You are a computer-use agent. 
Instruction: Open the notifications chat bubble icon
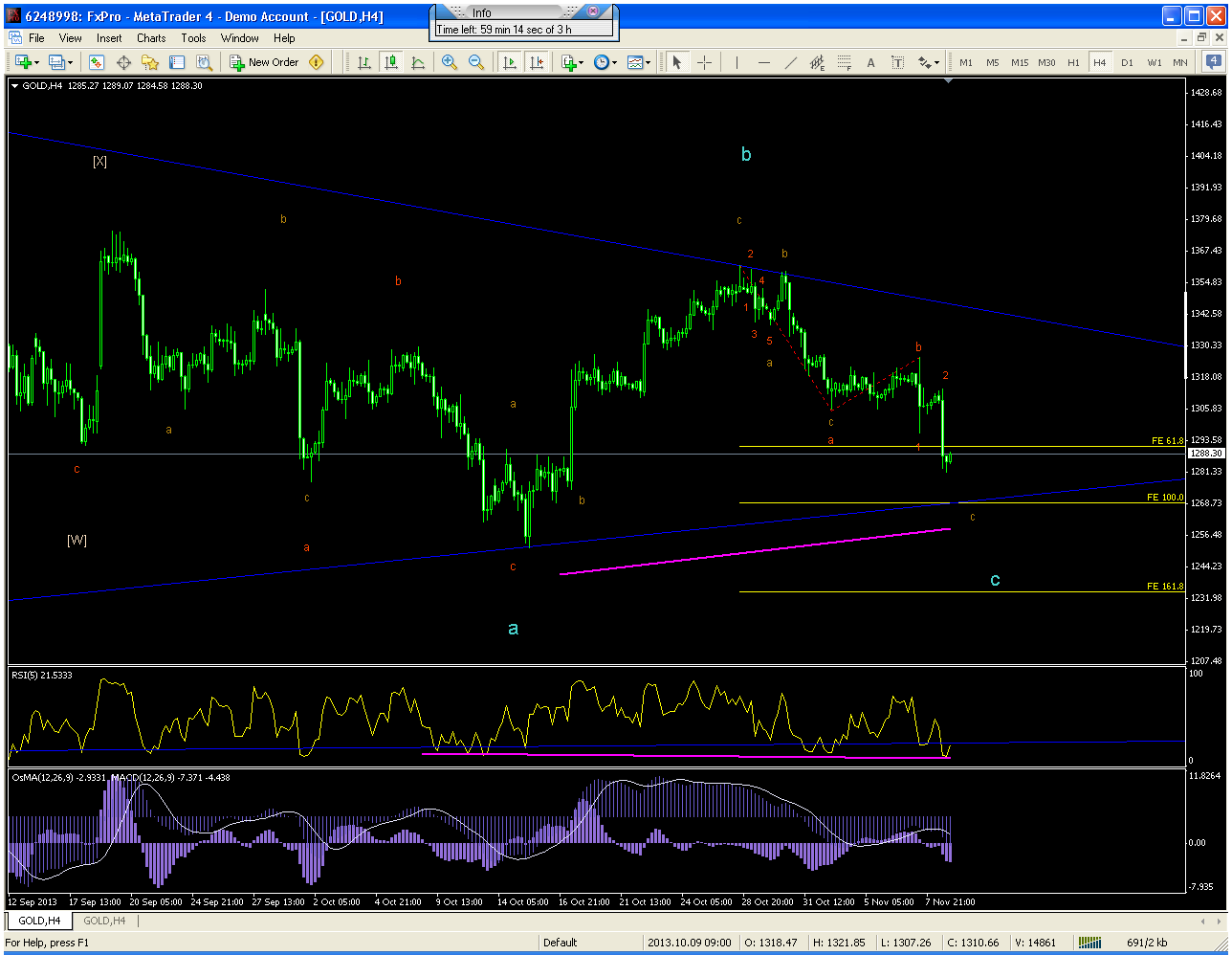click(x=1213, y=62)
